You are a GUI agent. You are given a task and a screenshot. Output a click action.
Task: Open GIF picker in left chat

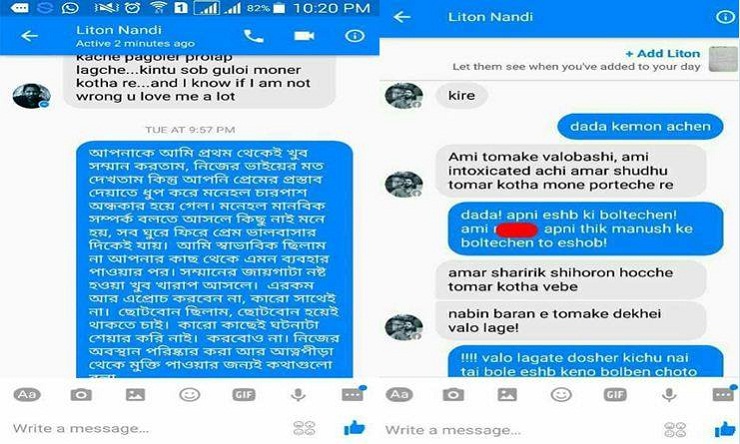coord(244,394)
